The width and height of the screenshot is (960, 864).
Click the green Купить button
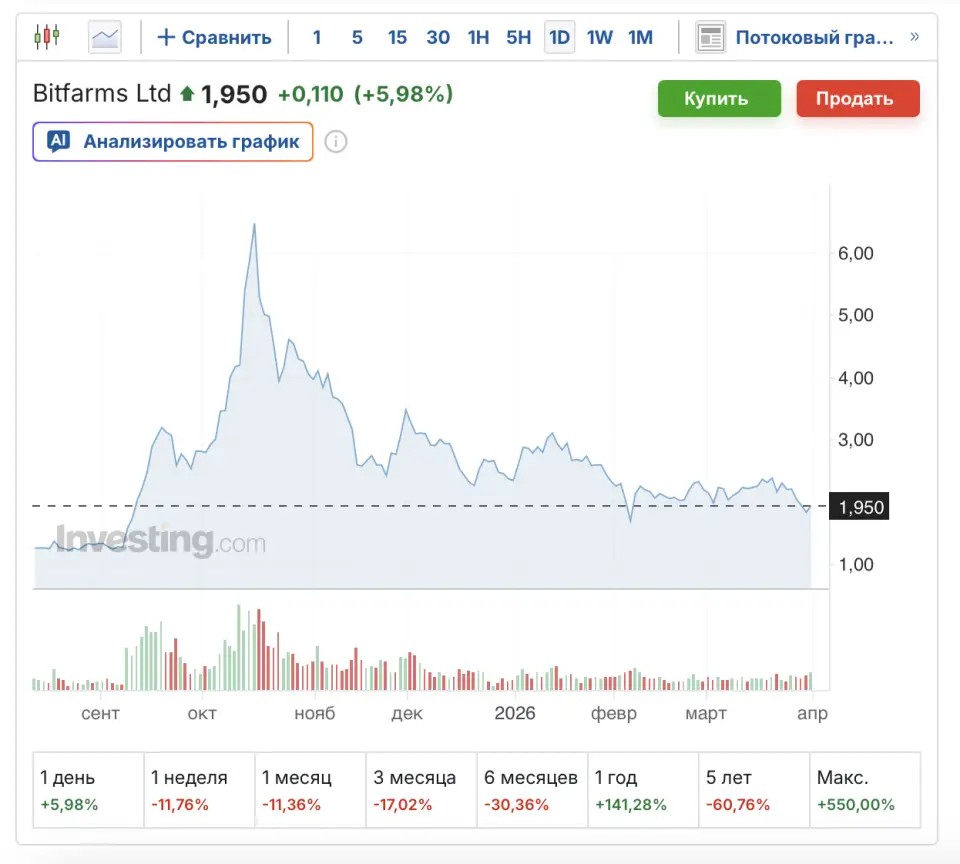719,99
